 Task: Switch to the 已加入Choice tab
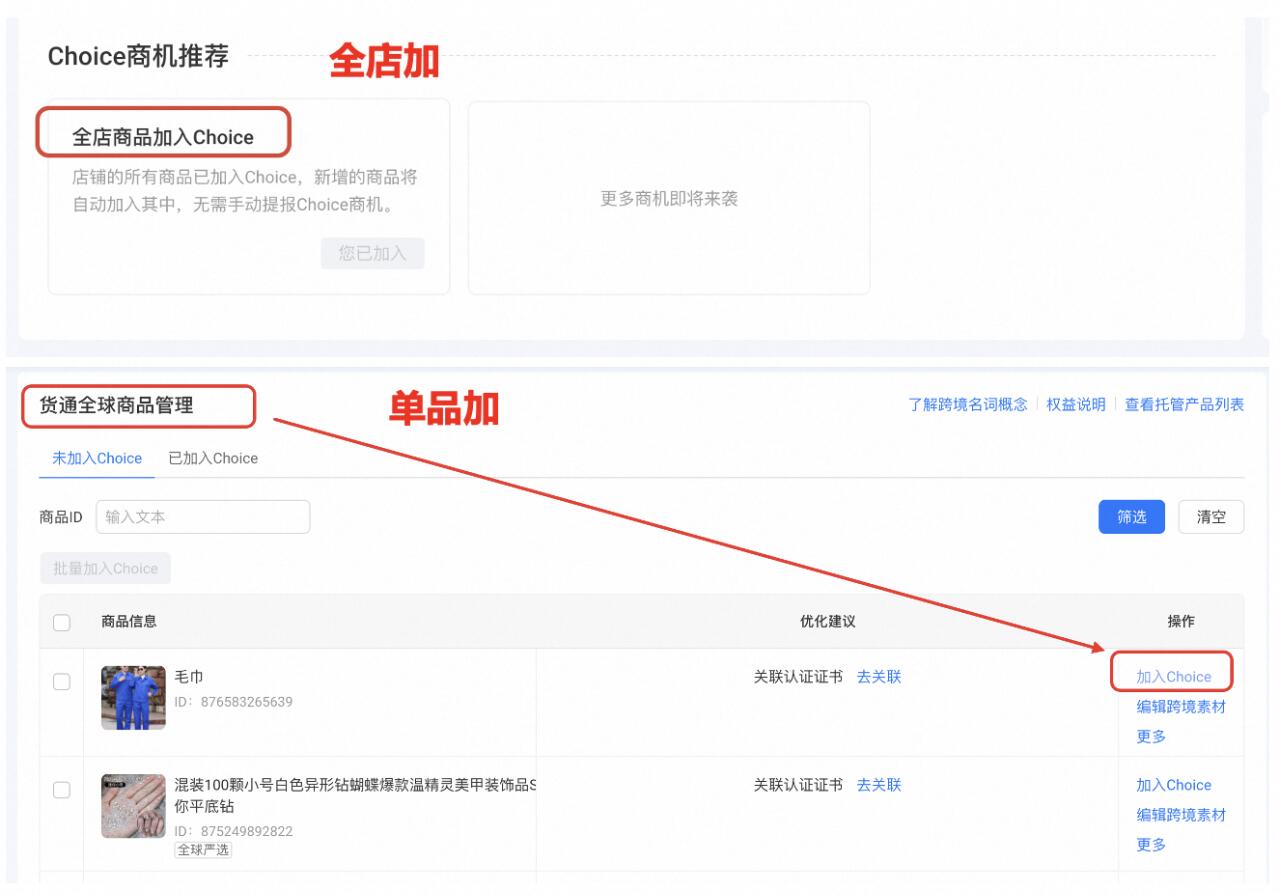(213, 458)
